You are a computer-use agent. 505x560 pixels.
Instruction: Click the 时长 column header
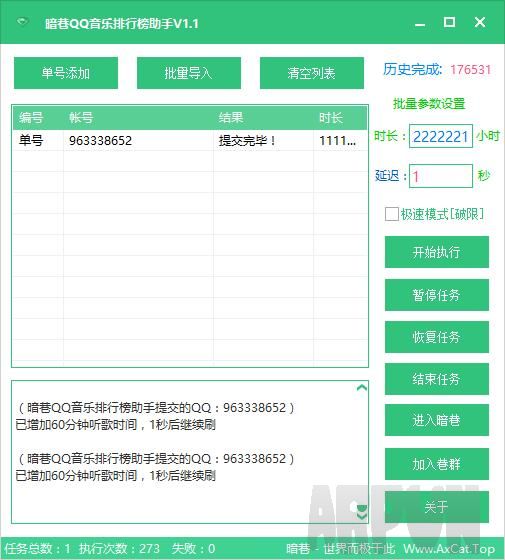click(x=340, y=118)
